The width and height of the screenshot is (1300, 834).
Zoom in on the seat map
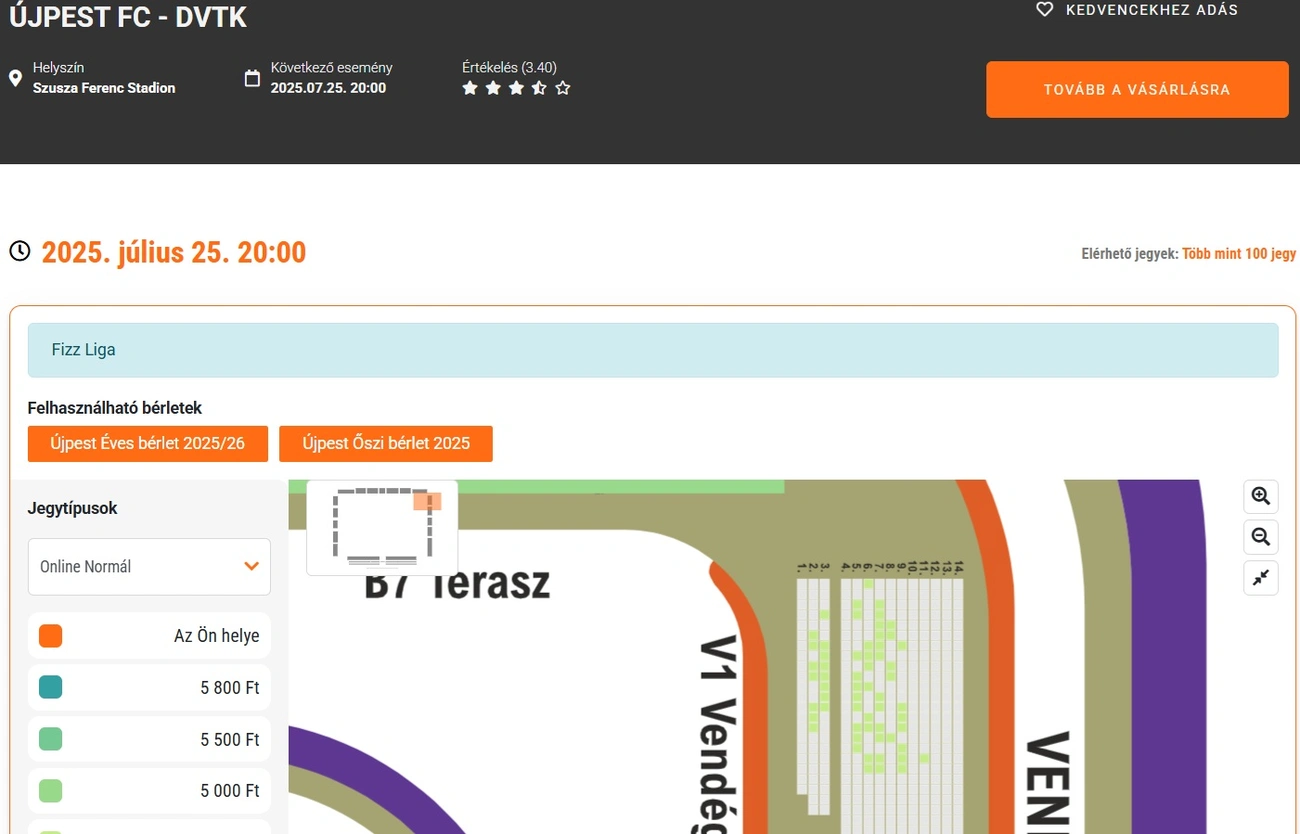point(1260,496)
